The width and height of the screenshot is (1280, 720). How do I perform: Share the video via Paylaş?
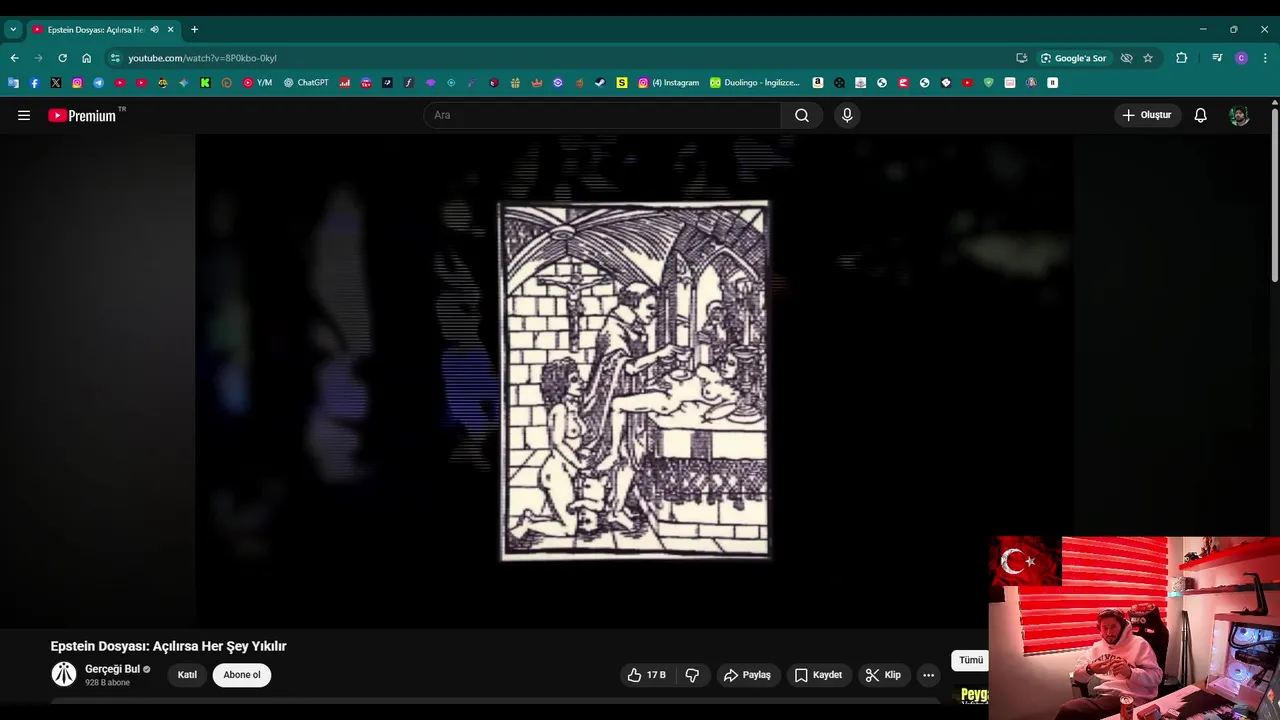(748, 675)
